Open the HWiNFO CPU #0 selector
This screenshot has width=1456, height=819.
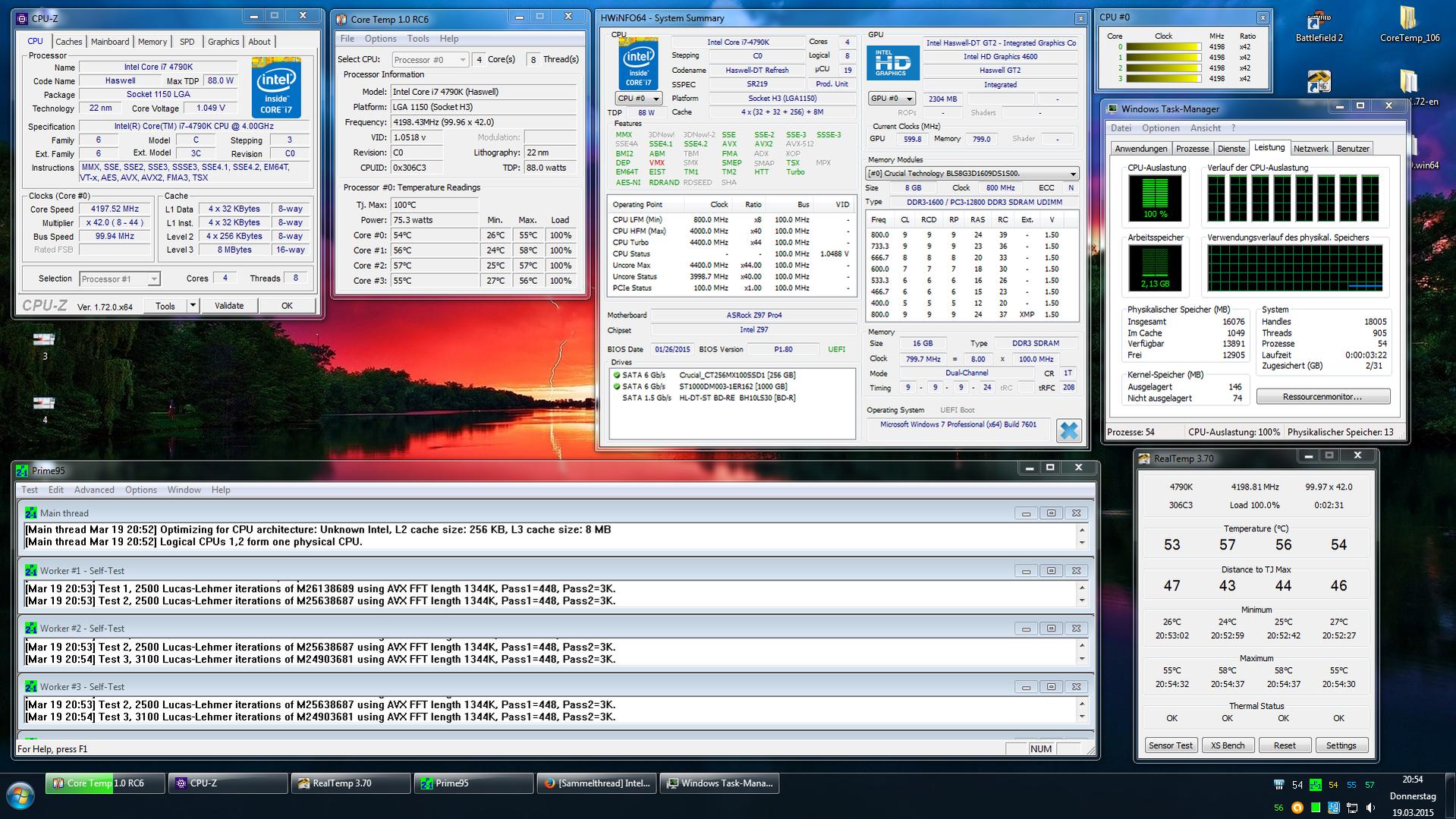coord(638,99)
